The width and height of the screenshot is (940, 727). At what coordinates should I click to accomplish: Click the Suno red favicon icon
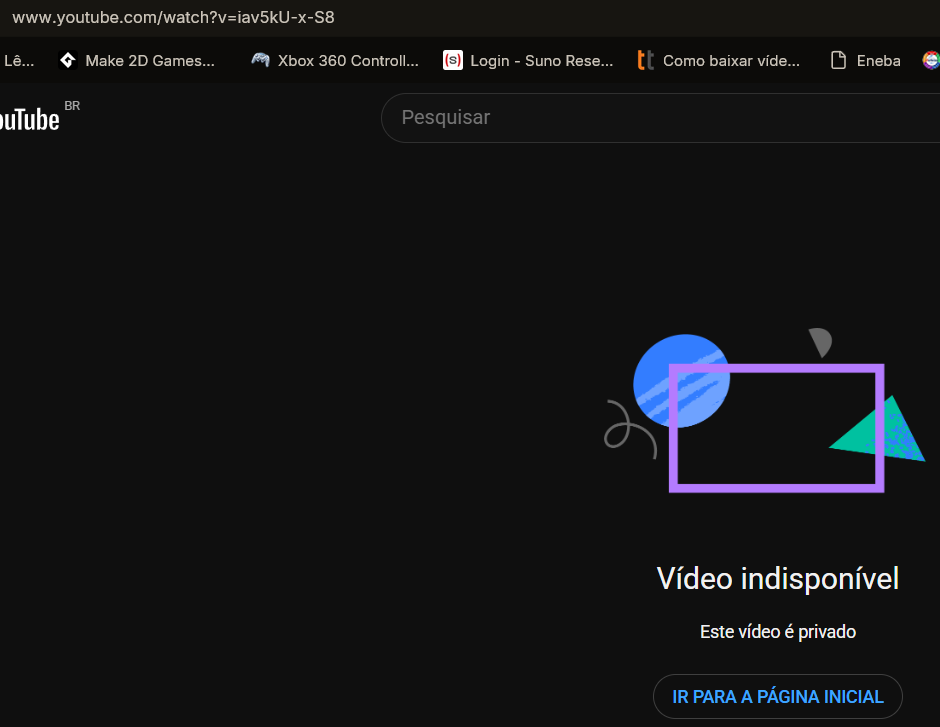[453, 61]
